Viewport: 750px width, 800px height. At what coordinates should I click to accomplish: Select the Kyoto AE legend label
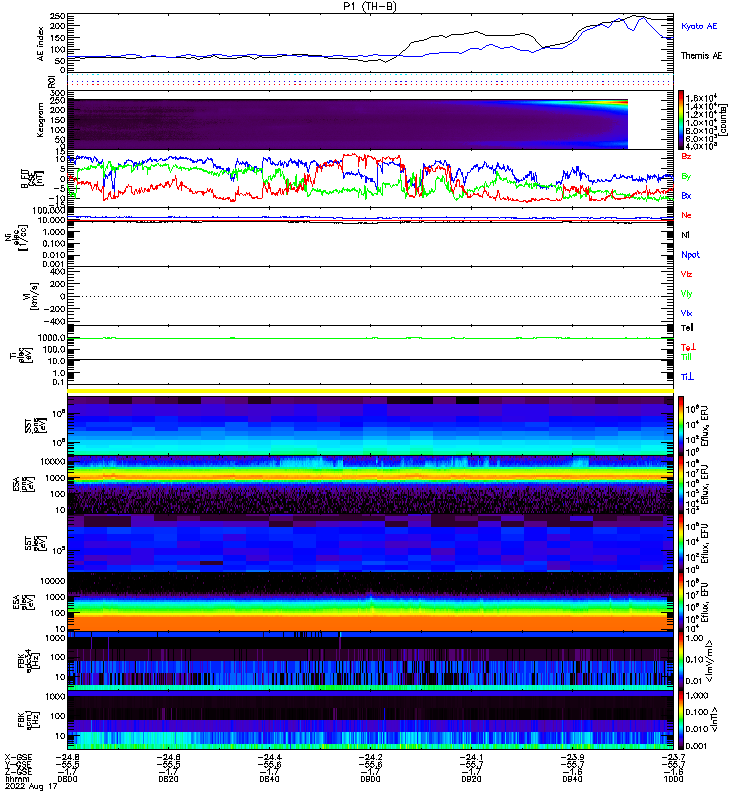[699, 26]
